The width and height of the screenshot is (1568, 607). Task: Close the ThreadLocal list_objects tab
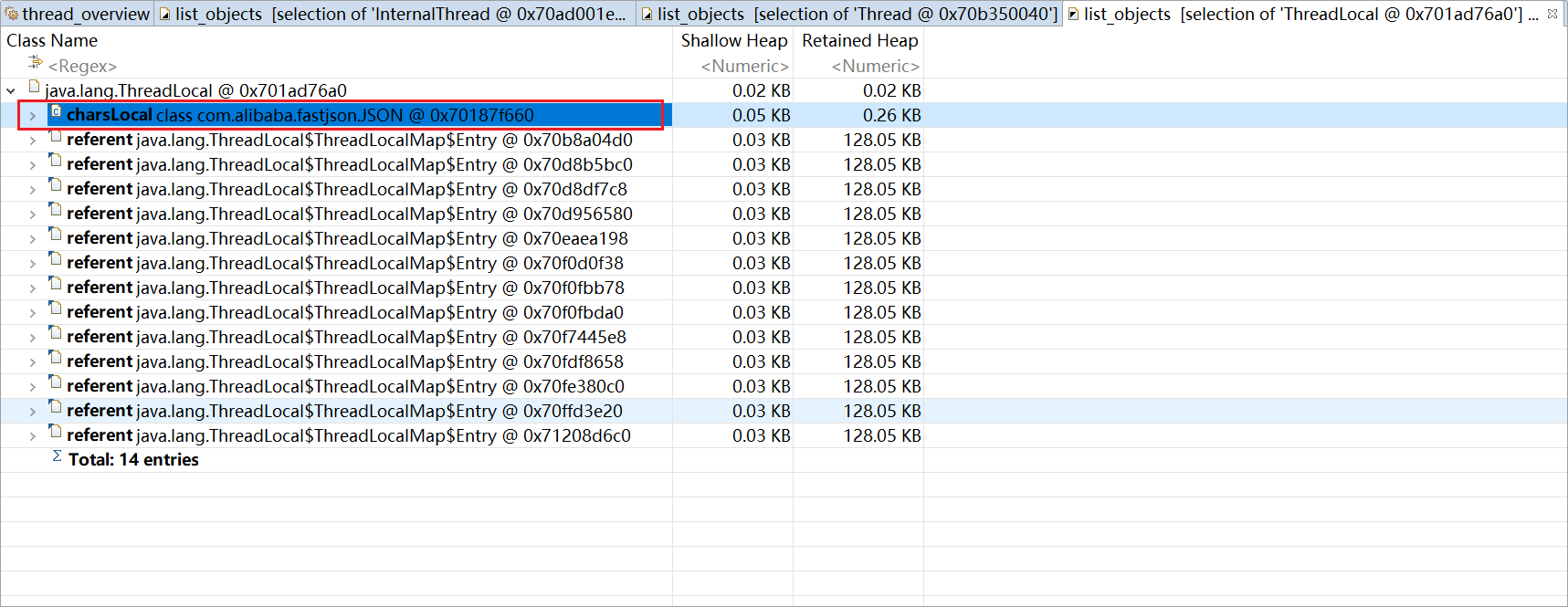click(1552, 14)
